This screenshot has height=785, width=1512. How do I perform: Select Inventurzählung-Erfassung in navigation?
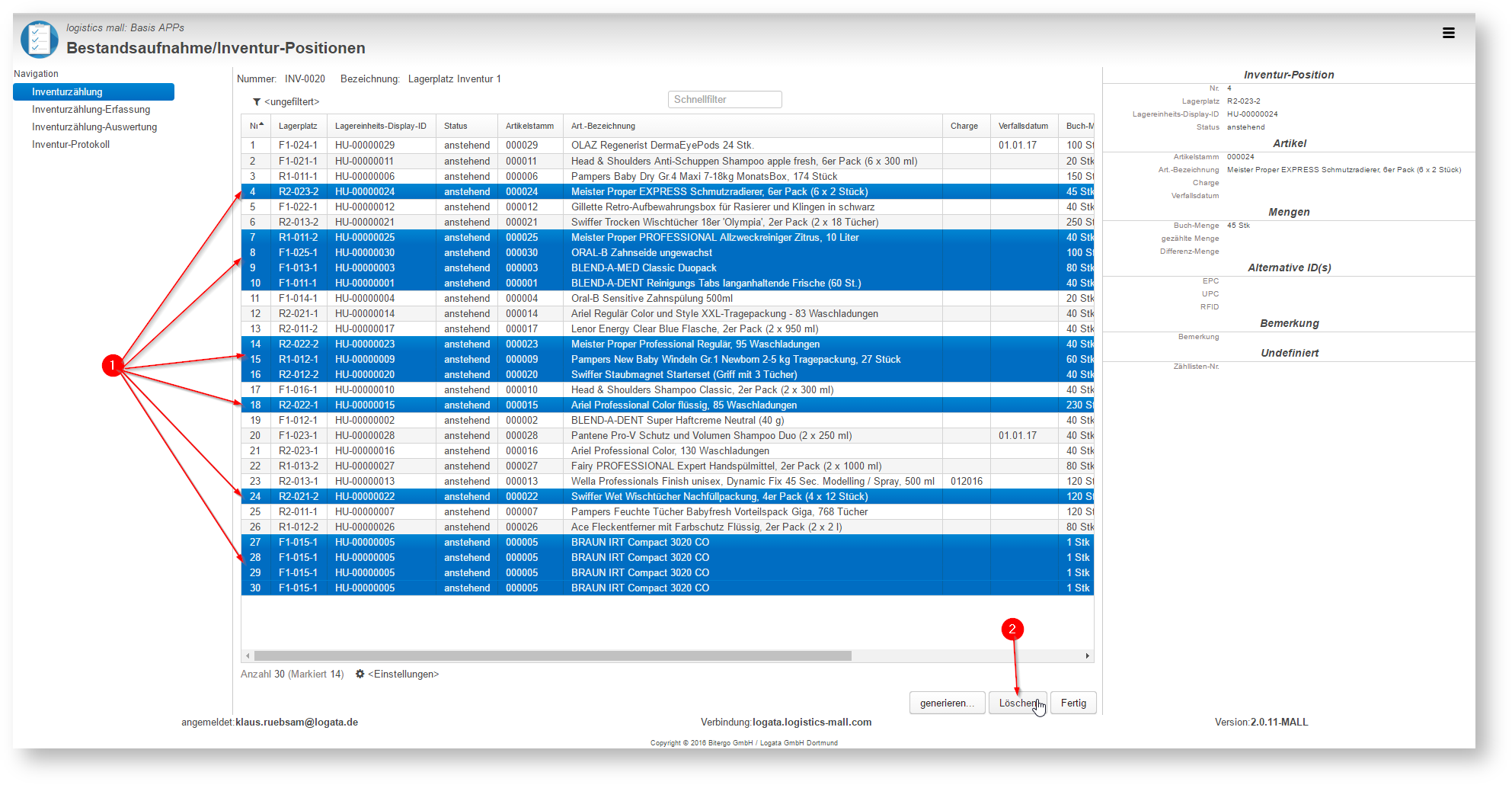pyautogui.click(x=91, y=109)
